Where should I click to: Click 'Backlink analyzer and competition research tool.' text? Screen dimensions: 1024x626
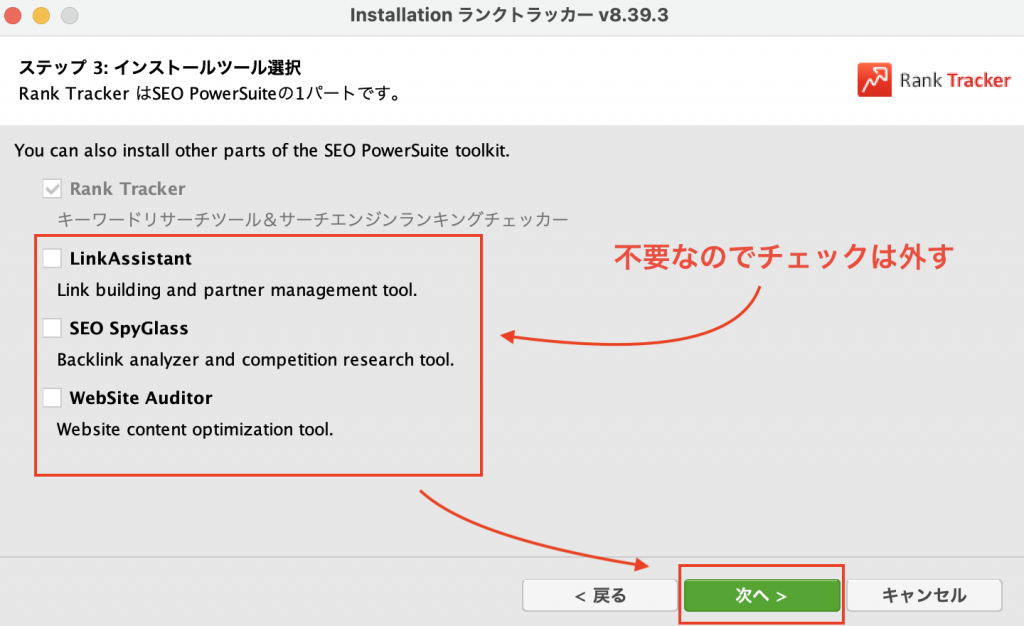[x=255, y=360]
